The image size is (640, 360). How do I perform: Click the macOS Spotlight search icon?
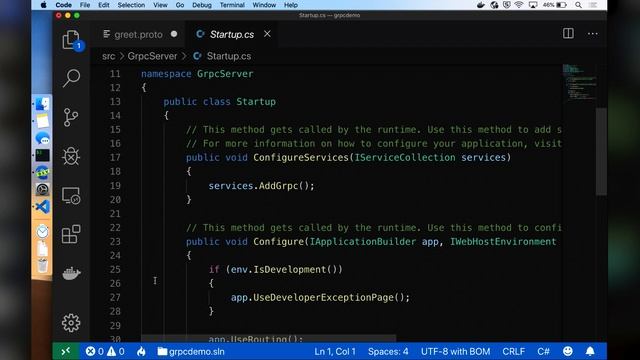pos(578,5)
